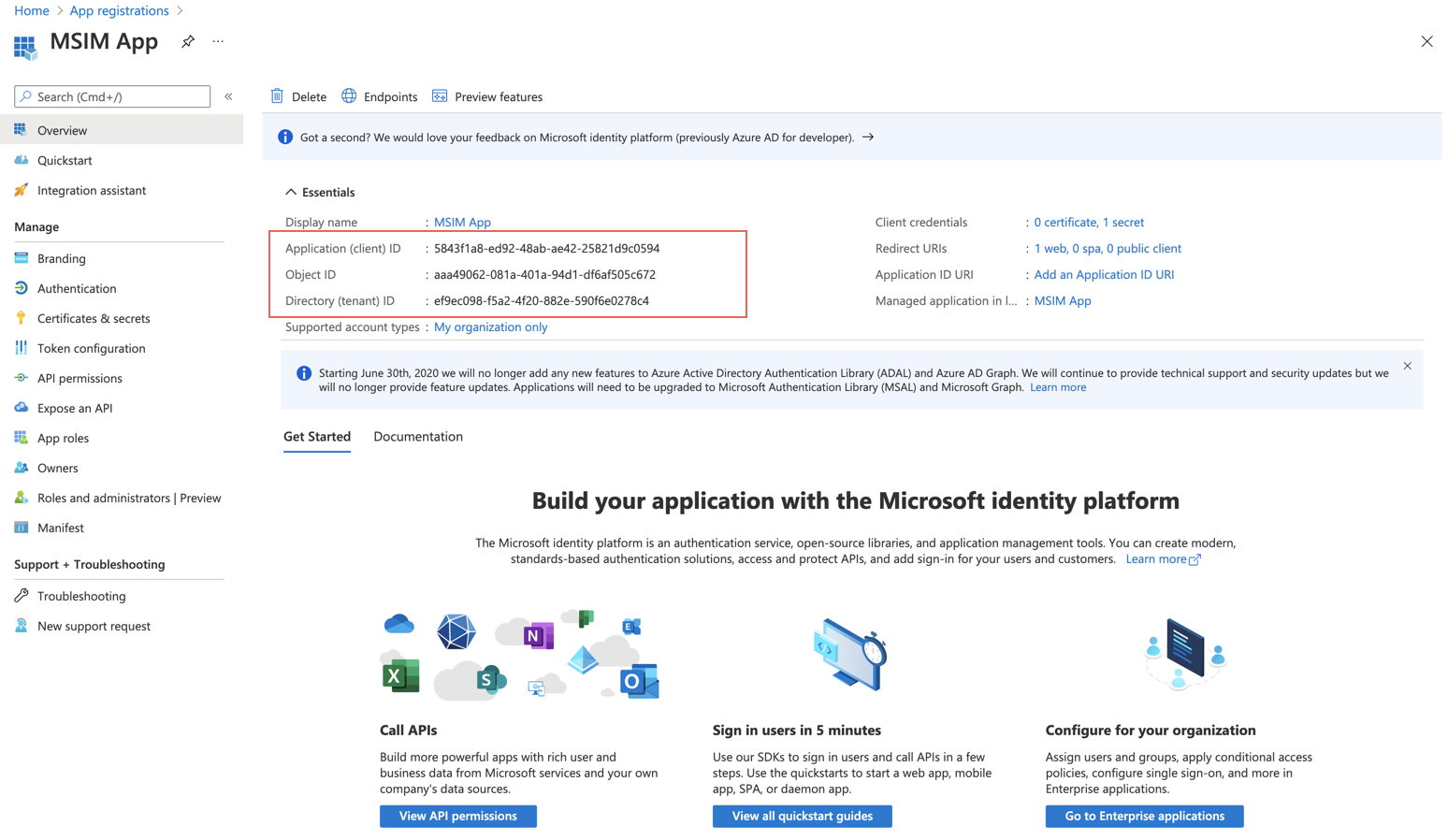Click Go to Enterprise applications button
This screenshot has width=1448, height=840.
pyautogui.click(x=1145, y=816)
